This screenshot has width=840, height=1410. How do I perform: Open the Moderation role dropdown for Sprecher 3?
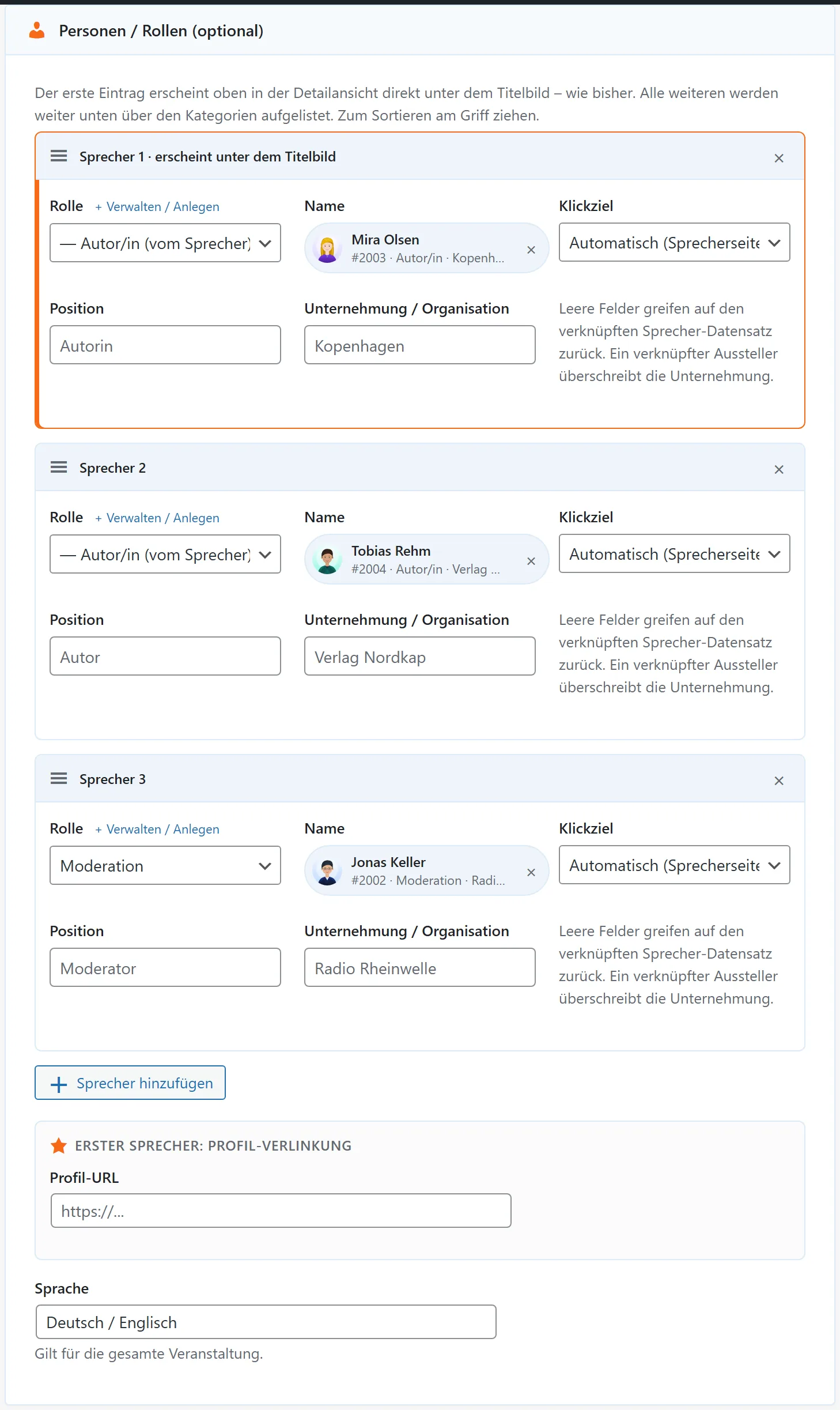tap(165, 865)
